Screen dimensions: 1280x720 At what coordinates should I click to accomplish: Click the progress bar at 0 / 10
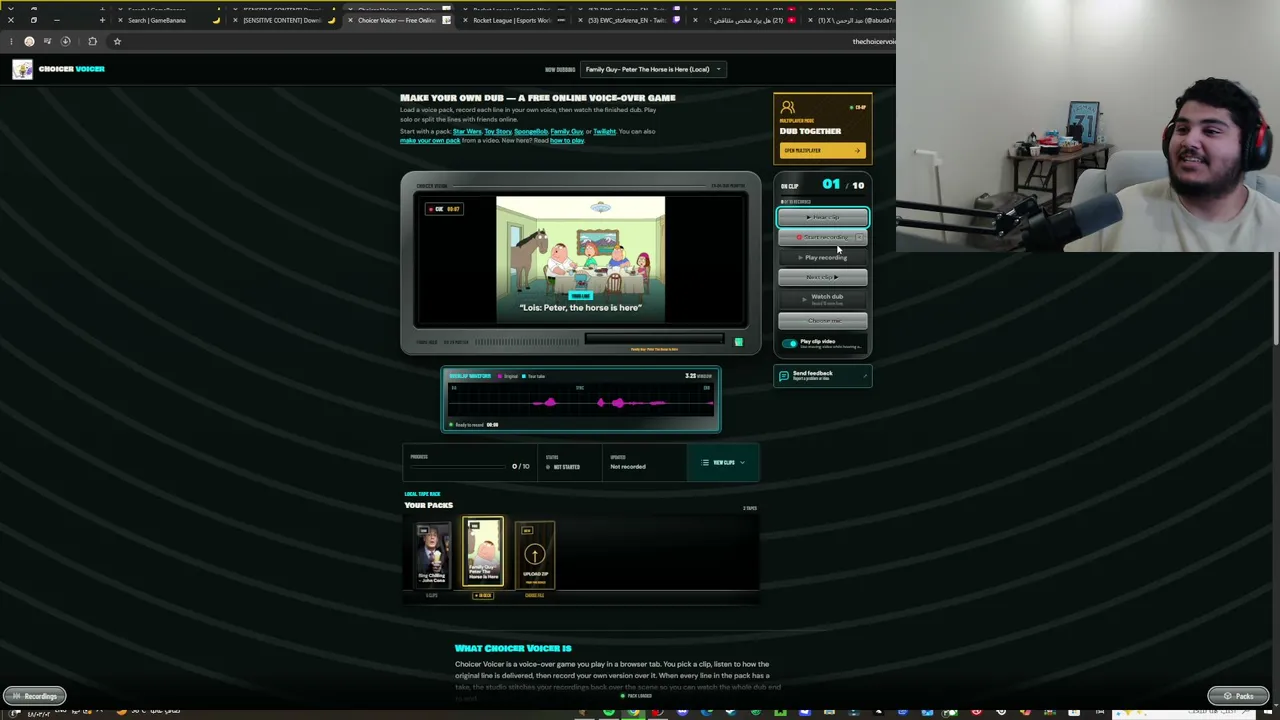pyautogui.click(x=457, y=466)
